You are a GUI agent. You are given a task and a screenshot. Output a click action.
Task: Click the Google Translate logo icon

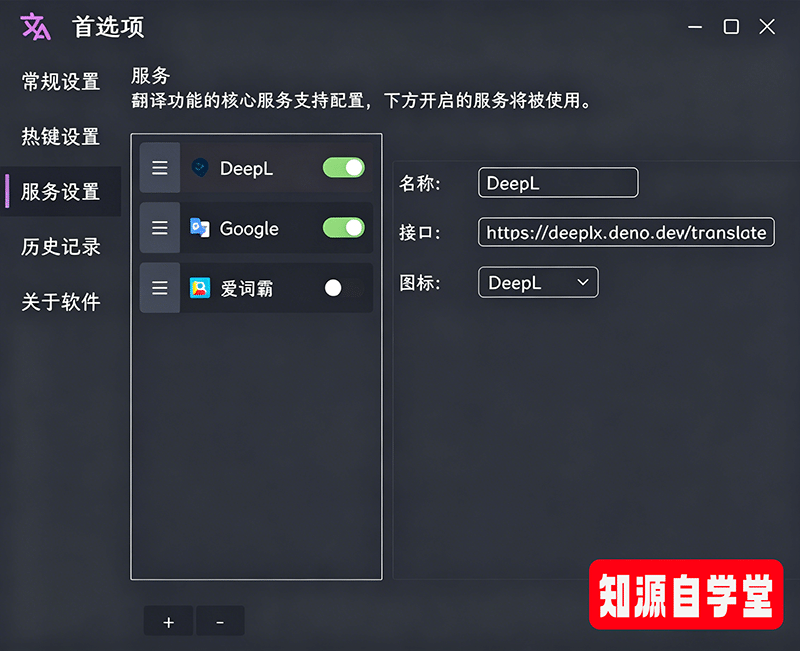click(200, 228)
